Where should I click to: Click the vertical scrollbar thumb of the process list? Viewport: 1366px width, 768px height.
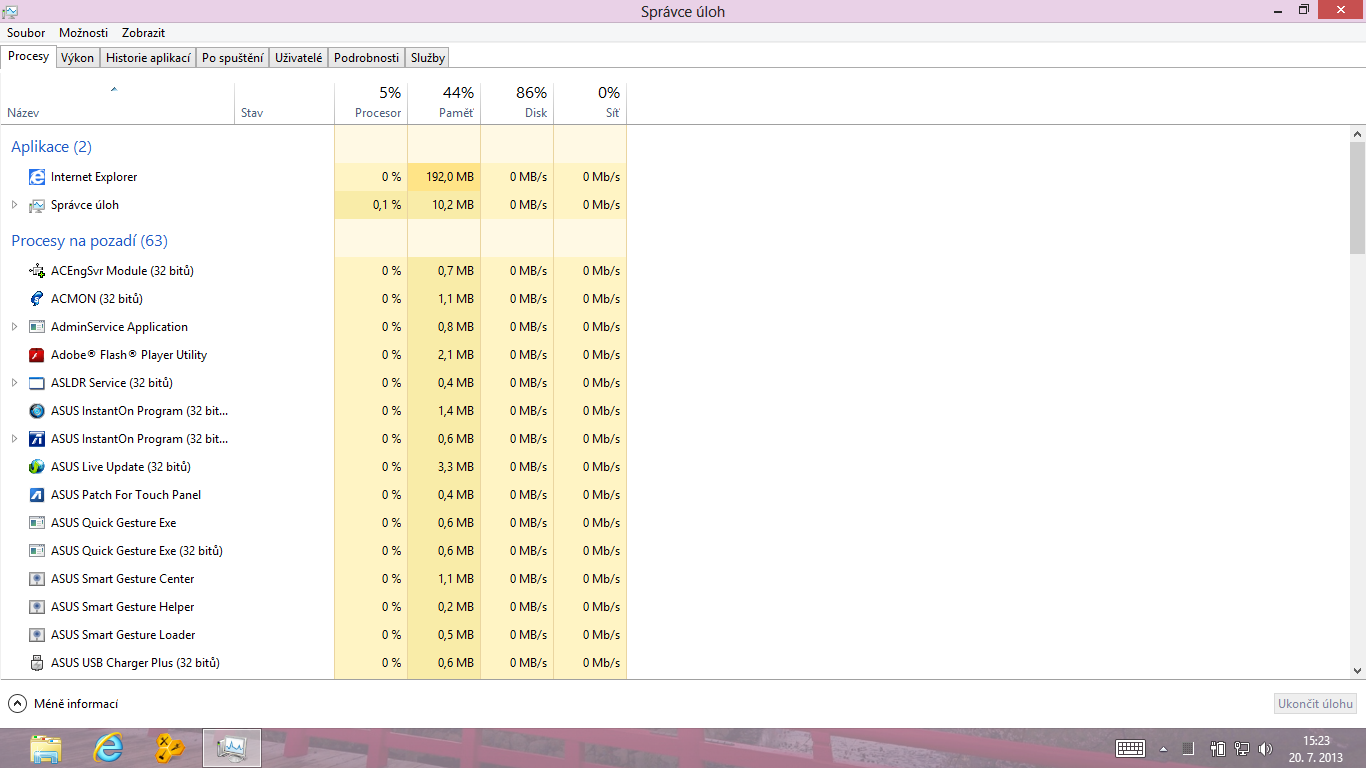coord(1357,197)
